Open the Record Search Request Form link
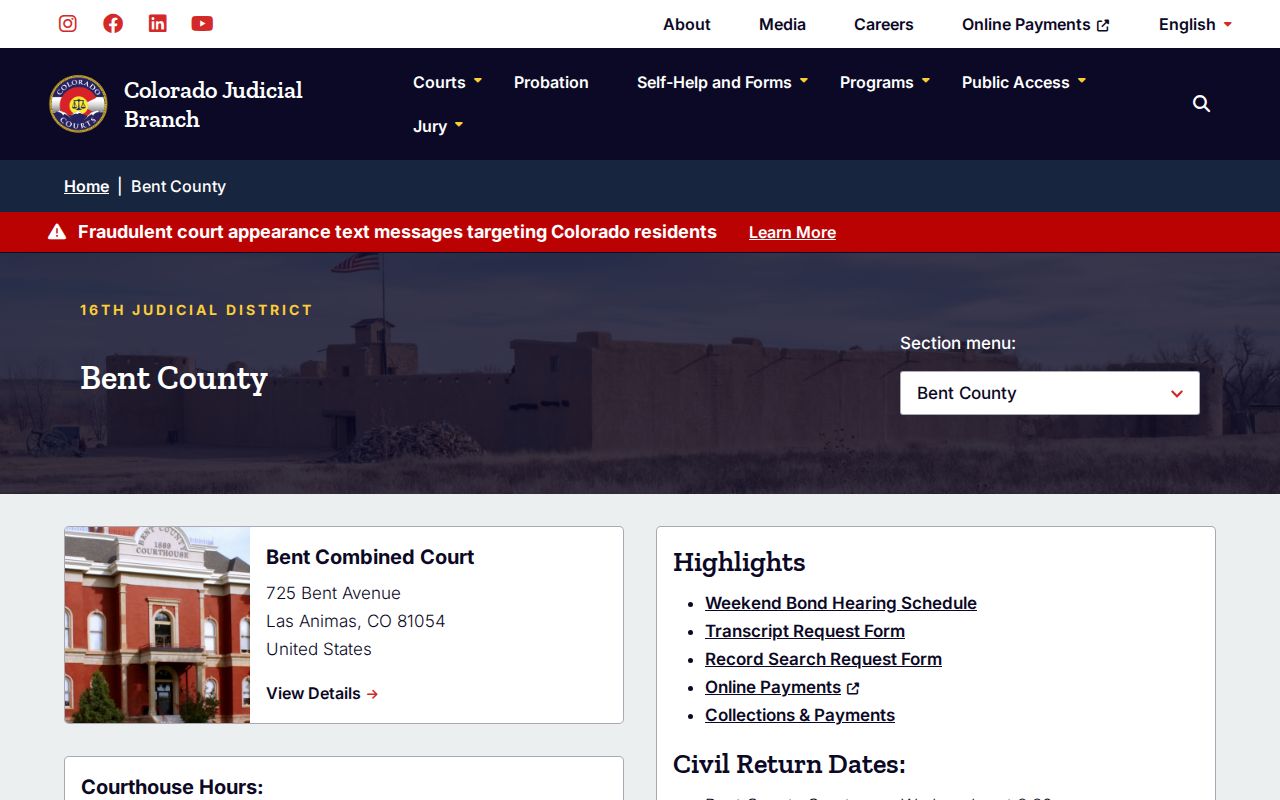Viewport: 1280px width, 800px height. (x=823, y=659)
